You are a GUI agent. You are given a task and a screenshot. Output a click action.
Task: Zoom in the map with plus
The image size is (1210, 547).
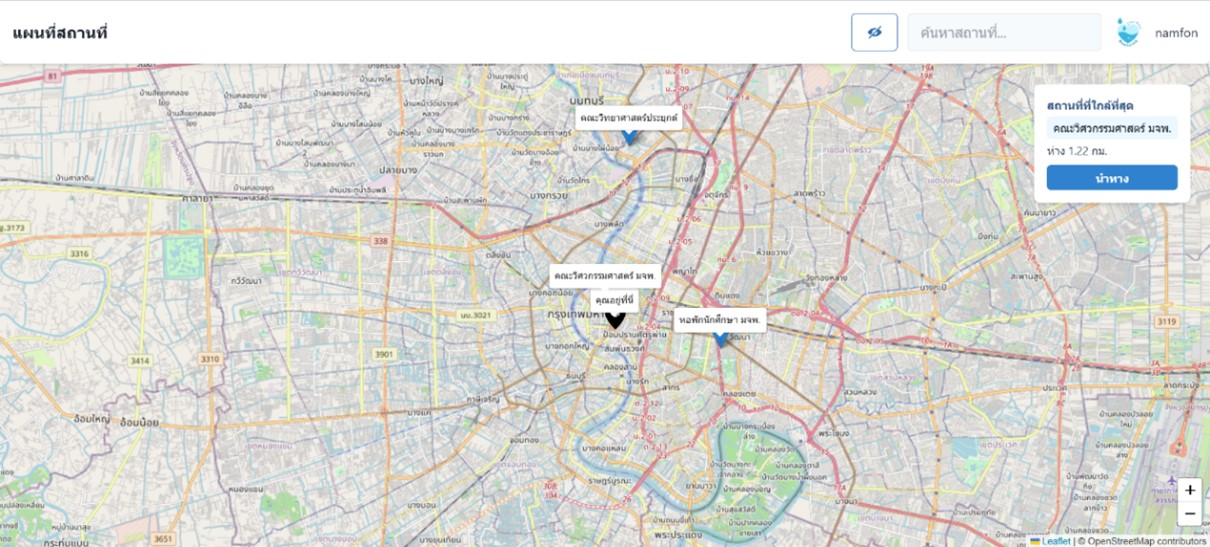[x=1190, y=490]
